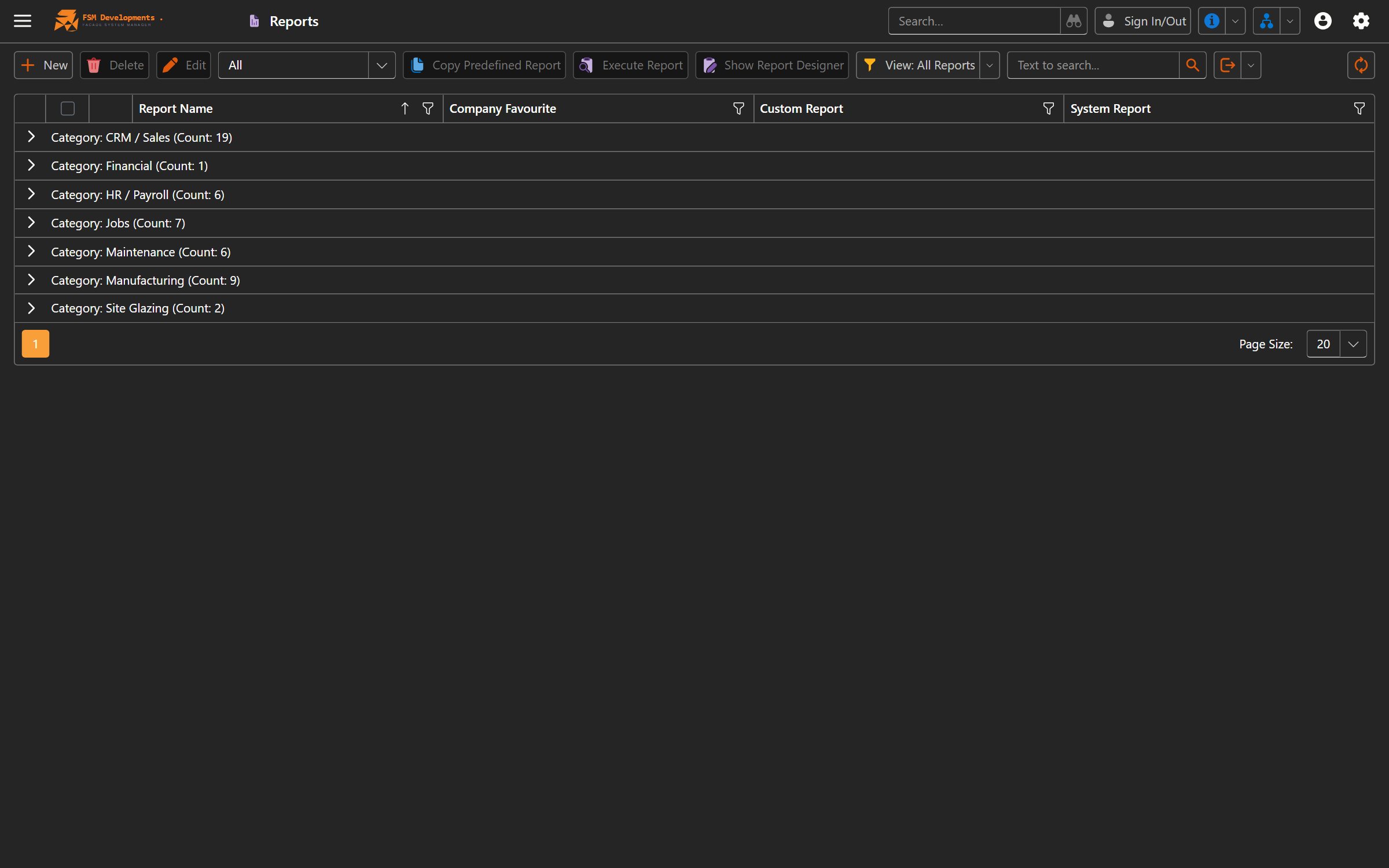Expand the Financial category

point(31,165)
